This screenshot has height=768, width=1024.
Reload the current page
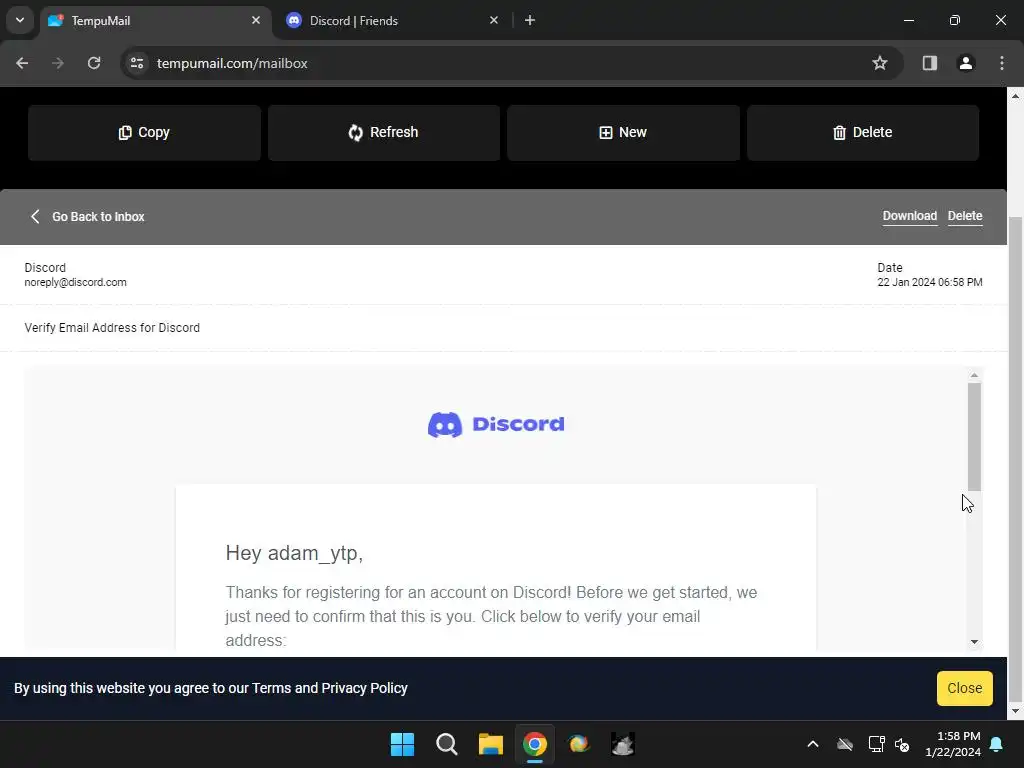(94, 63)
